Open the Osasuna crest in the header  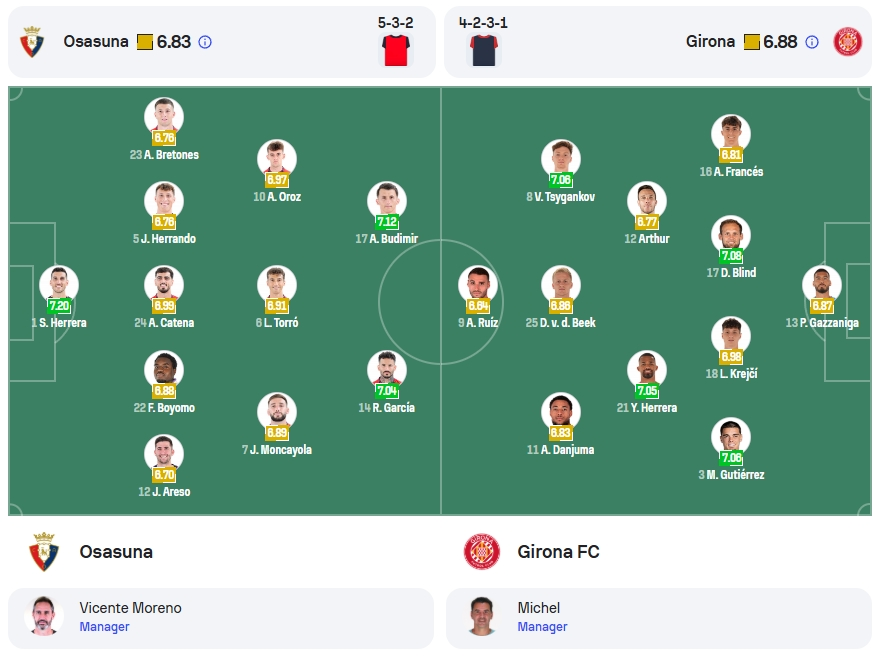(x=32, y=42)
